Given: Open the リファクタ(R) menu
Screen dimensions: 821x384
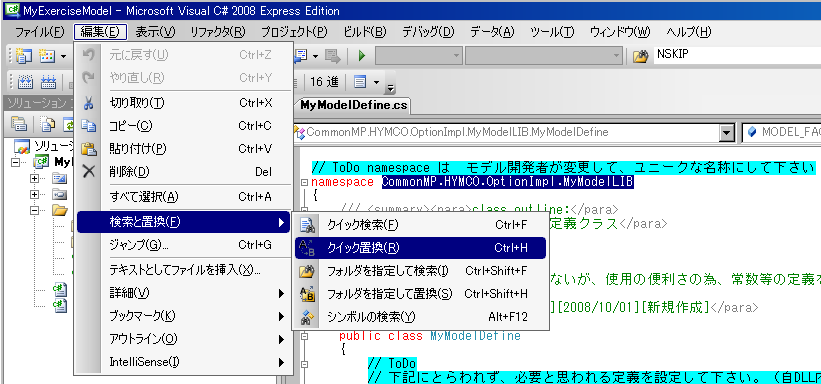Looking at the screenshot, I should click(x=218, y=32).
